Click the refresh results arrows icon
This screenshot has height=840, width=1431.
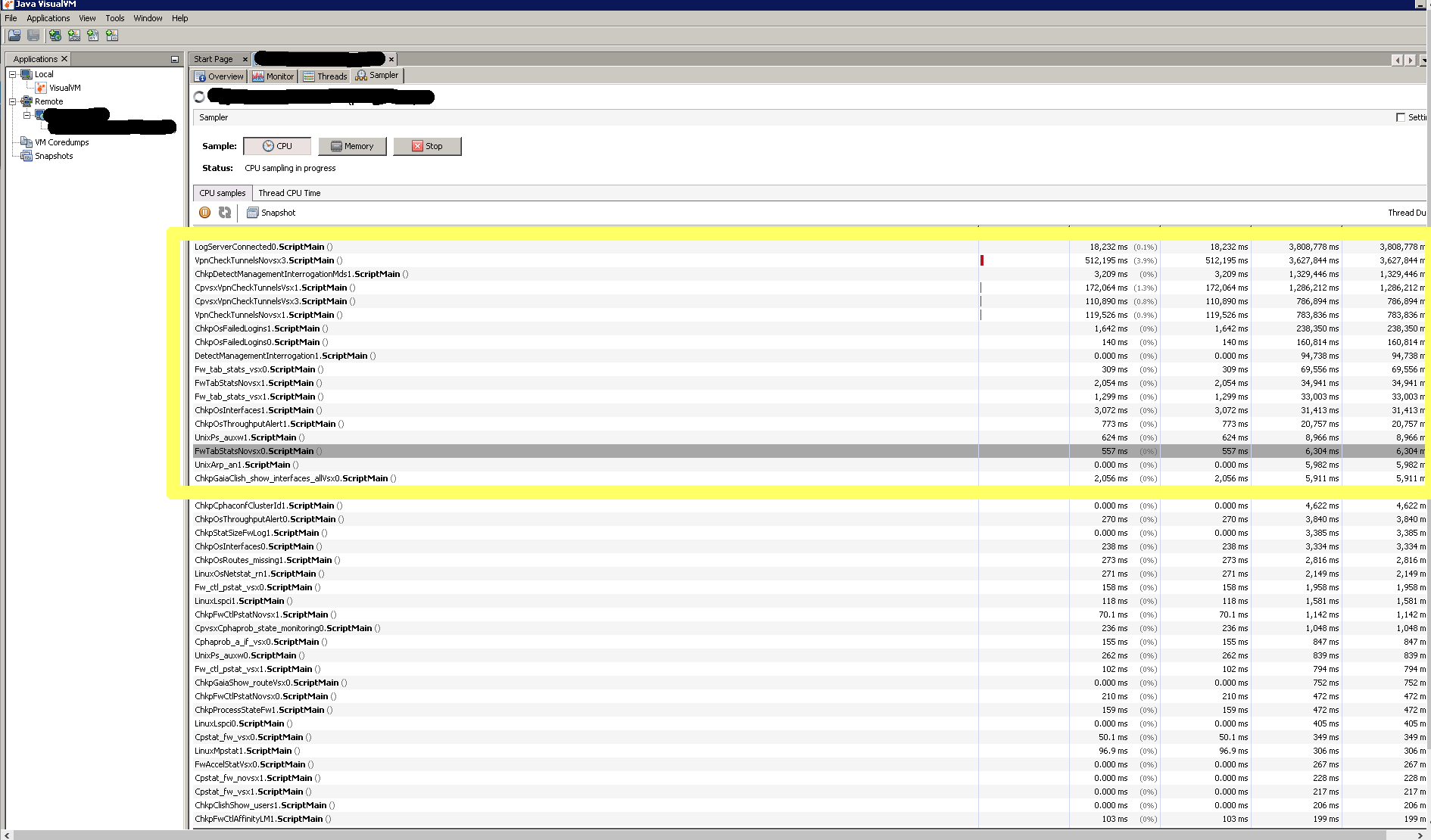pyautogui.click(x=225, y=213)
